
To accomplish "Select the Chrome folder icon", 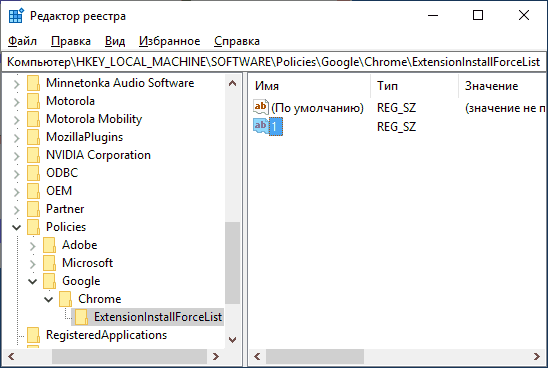I will click(66, 299).
